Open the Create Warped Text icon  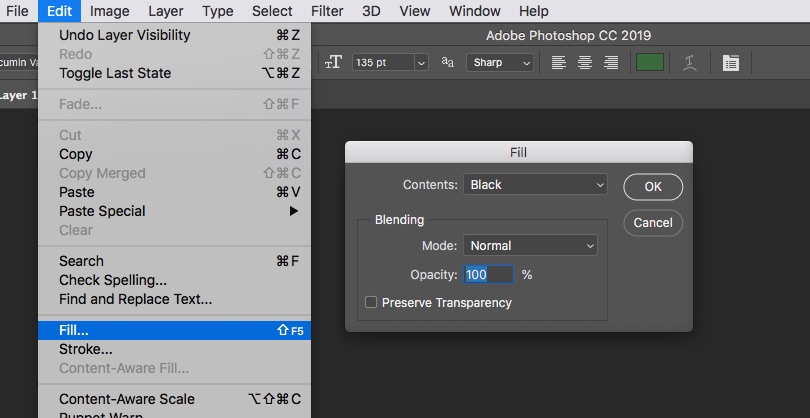pos(689,62)
